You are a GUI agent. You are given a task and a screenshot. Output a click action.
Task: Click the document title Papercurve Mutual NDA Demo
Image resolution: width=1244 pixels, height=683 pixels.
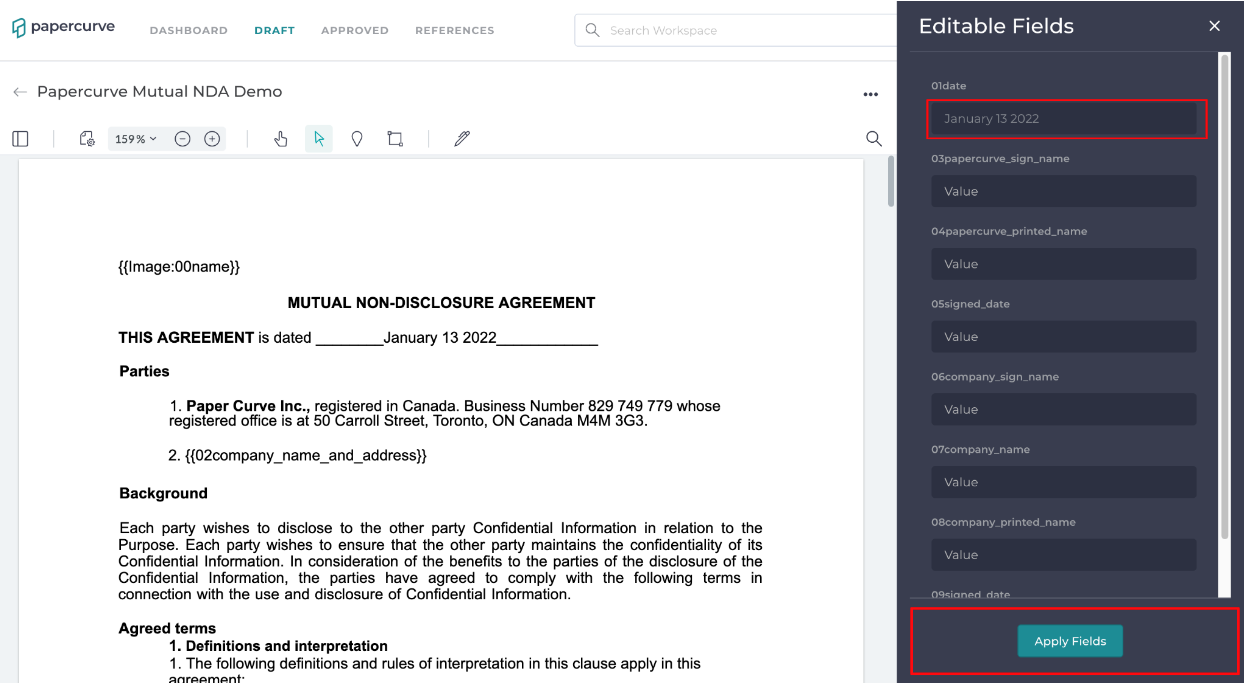pyautogui.click(x=160, y=92)
